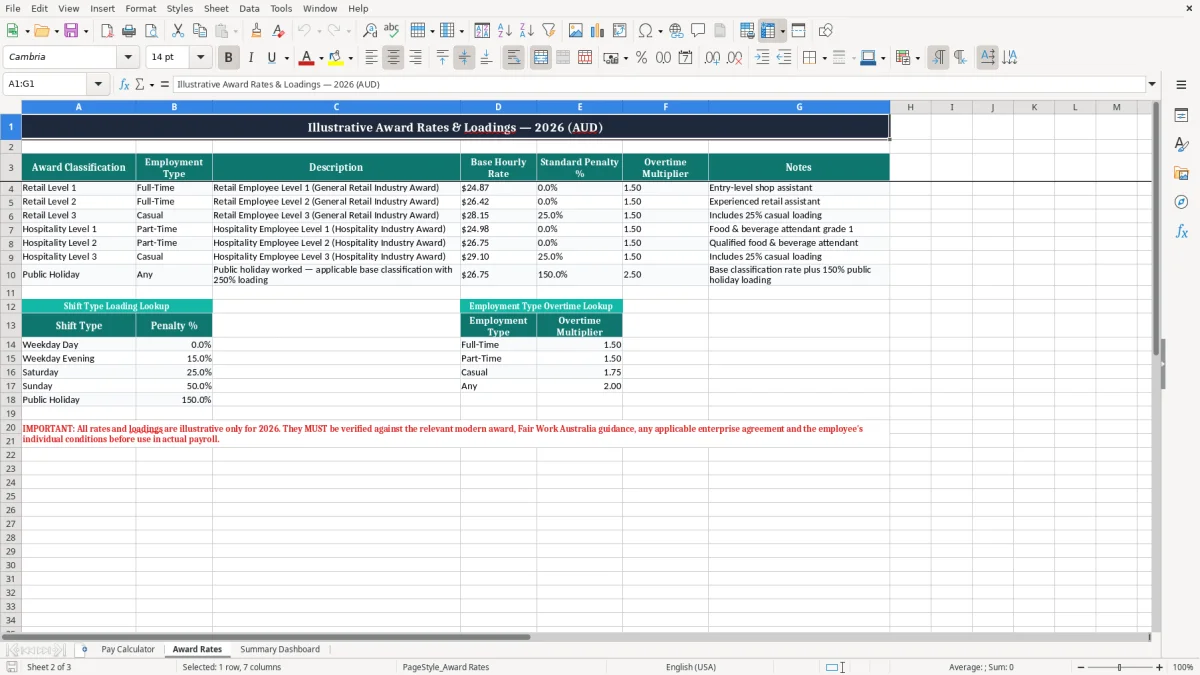The height and width of the screenshot is (675, 1200).
Task: Click Sort Descending icon
Action: tap(527, 31)
